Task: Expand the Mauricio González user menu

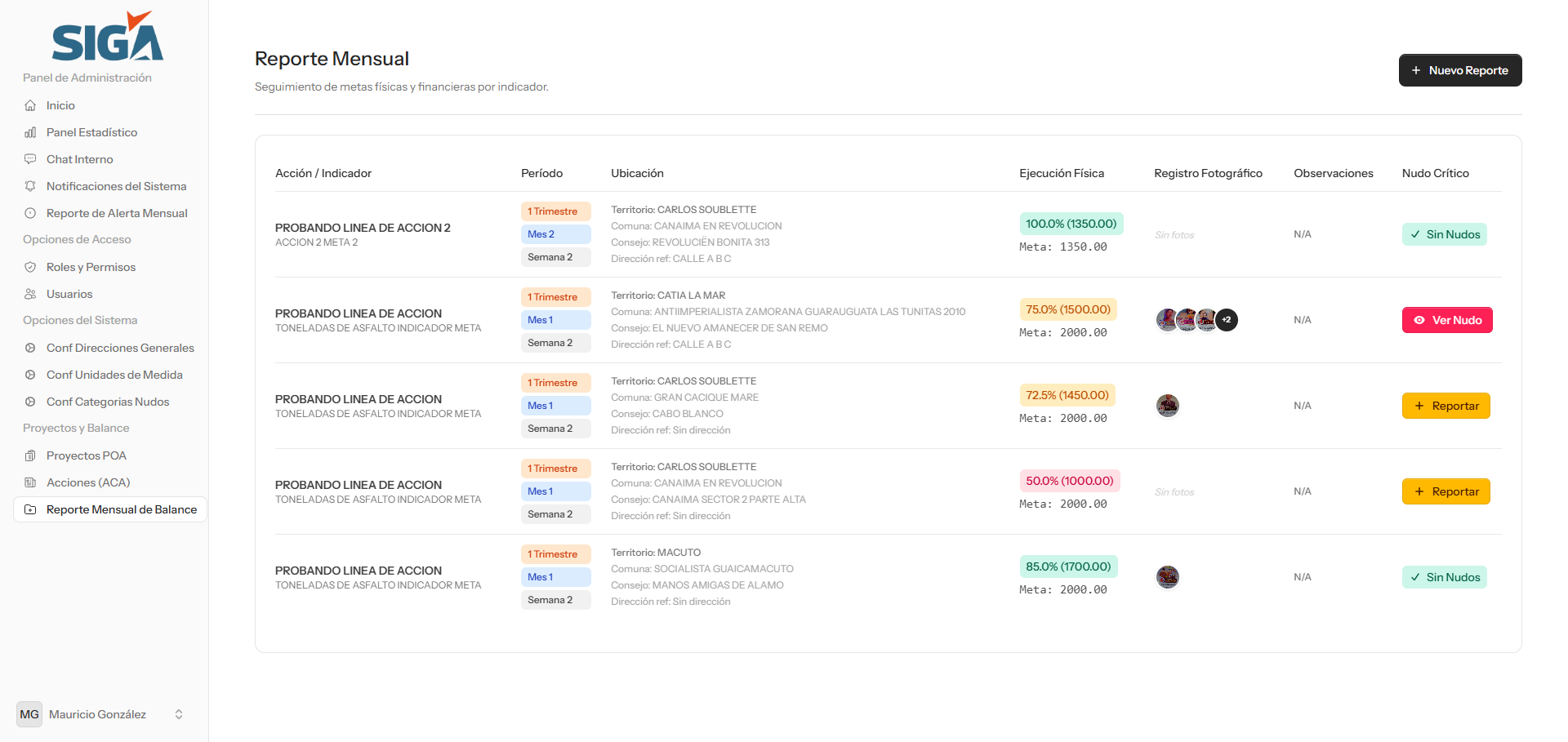Action: click(x=178, y=714)
